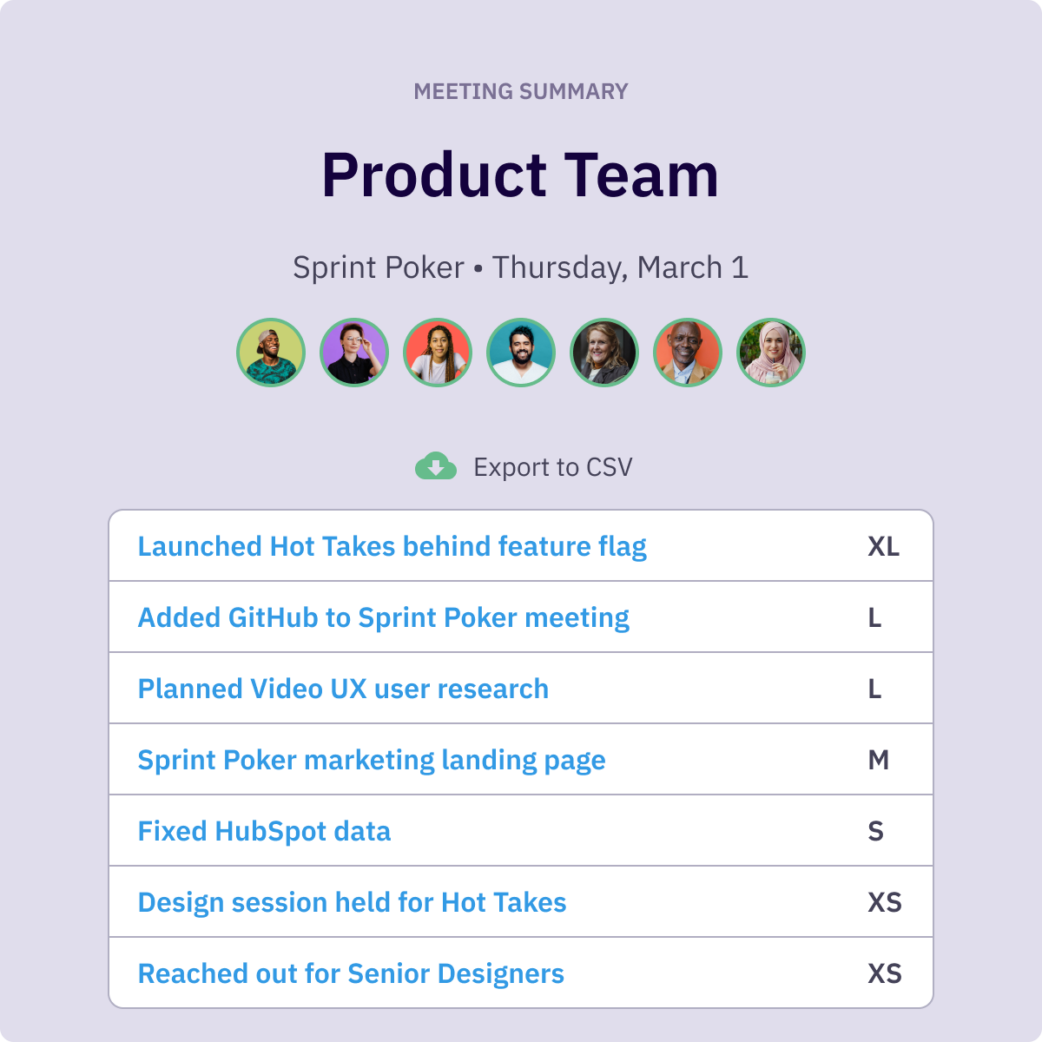
Task: Click the XL estimate for Hot Takes launch
Action: 883,546
